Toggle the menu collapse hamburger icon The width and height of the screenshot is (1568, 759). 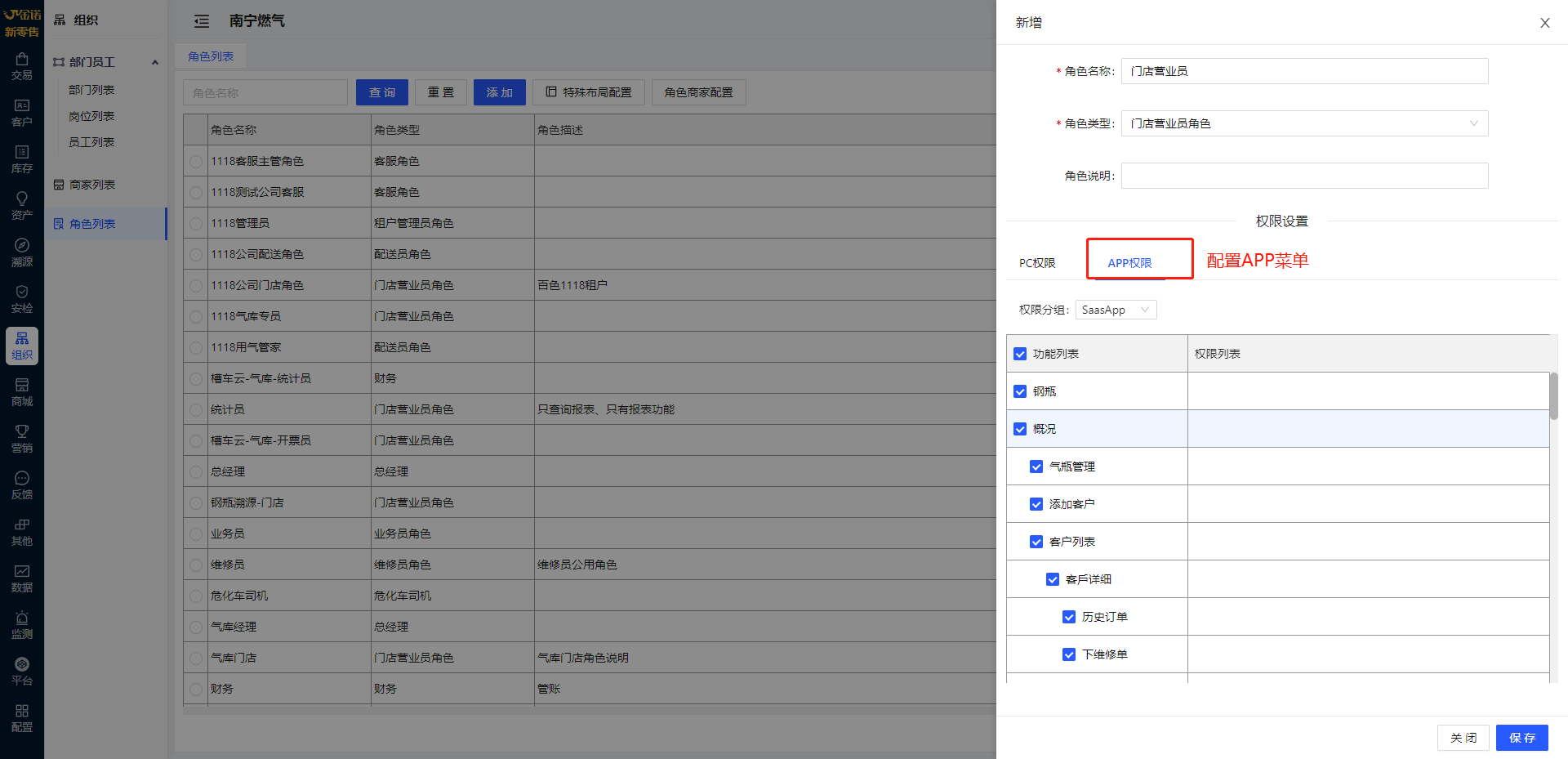(x=202, y=21)
